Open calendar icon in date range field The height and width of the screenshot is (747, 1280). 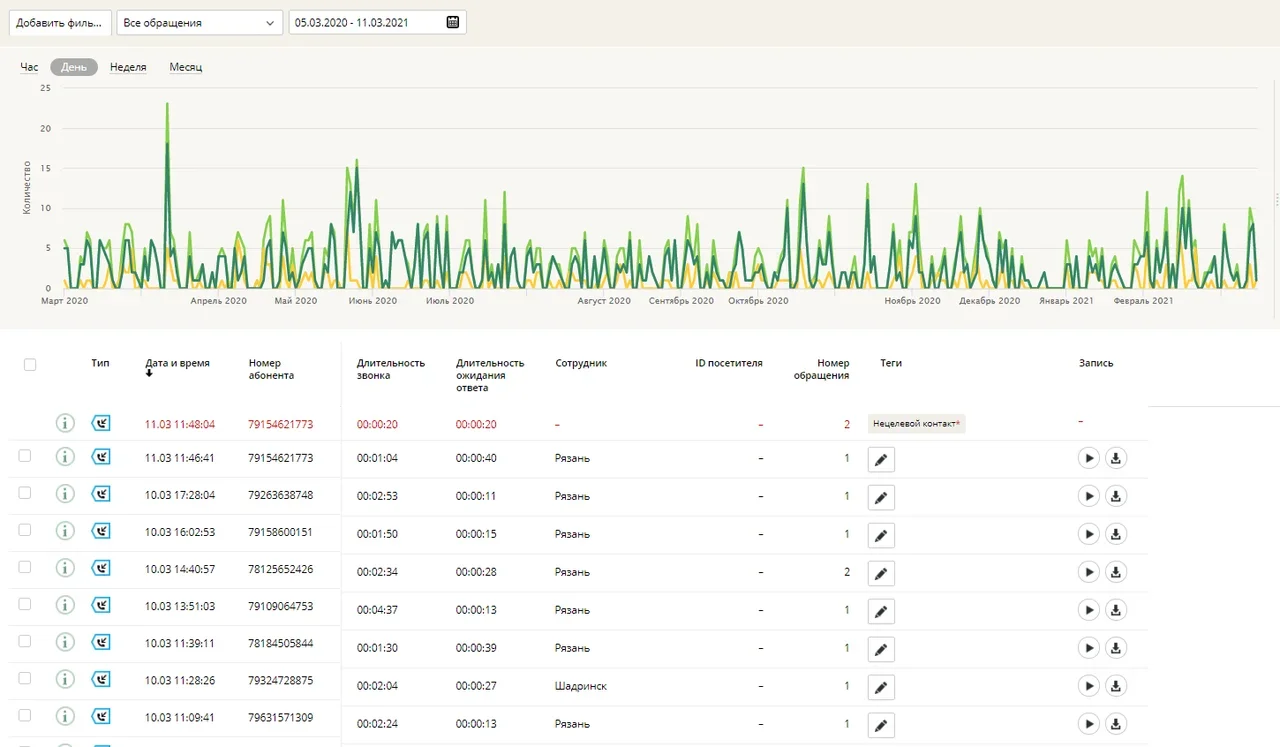pos(453,23)
